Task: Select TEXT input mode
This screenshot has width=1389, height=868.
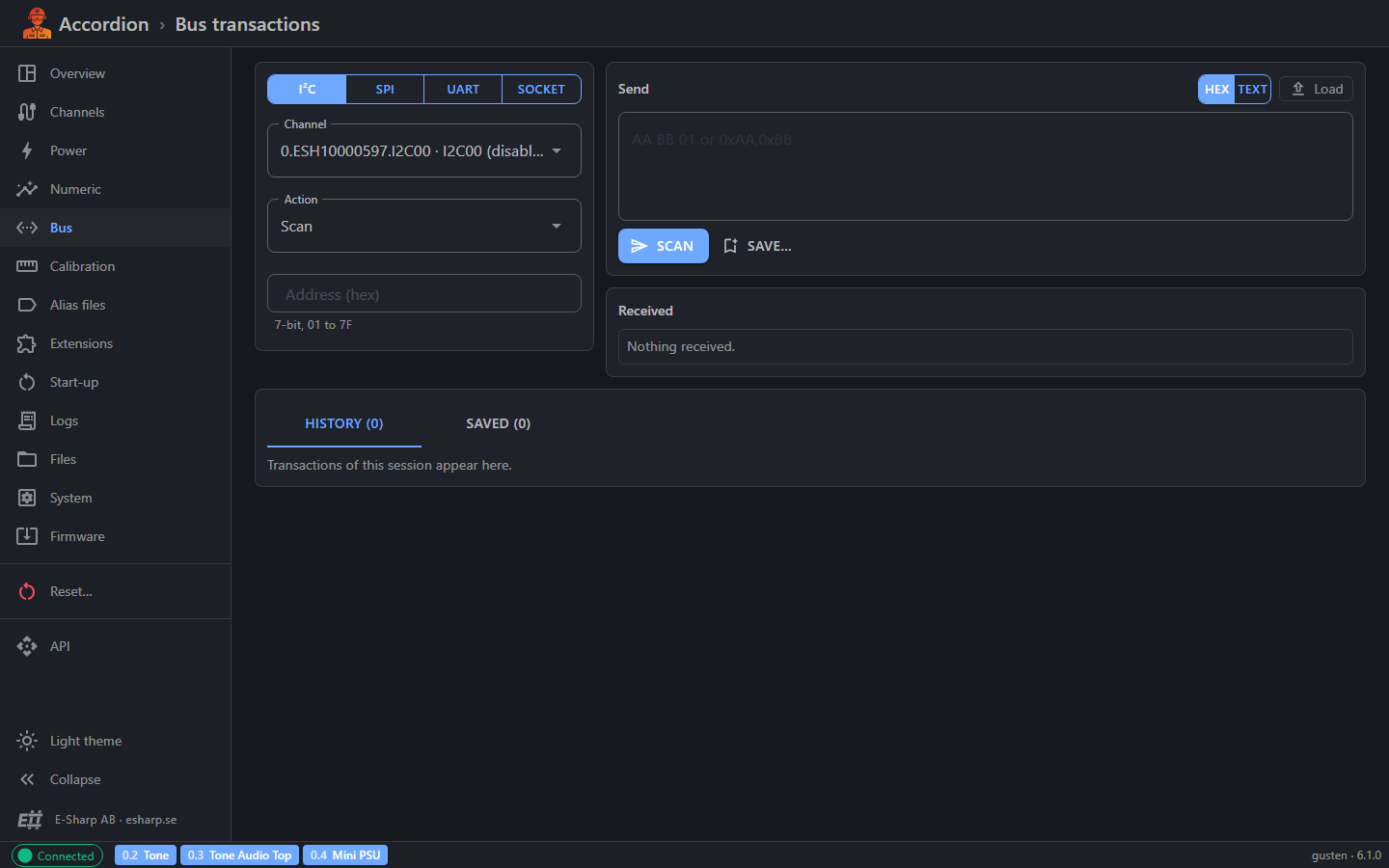Action: pyautogui.click(x=1252, y=89)
